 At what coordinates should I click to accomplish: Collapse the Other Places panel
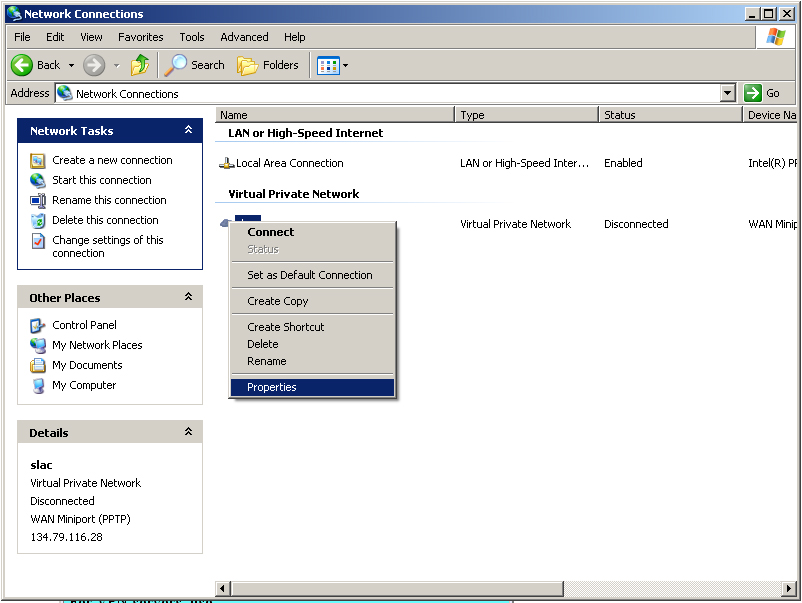point(188,297)
